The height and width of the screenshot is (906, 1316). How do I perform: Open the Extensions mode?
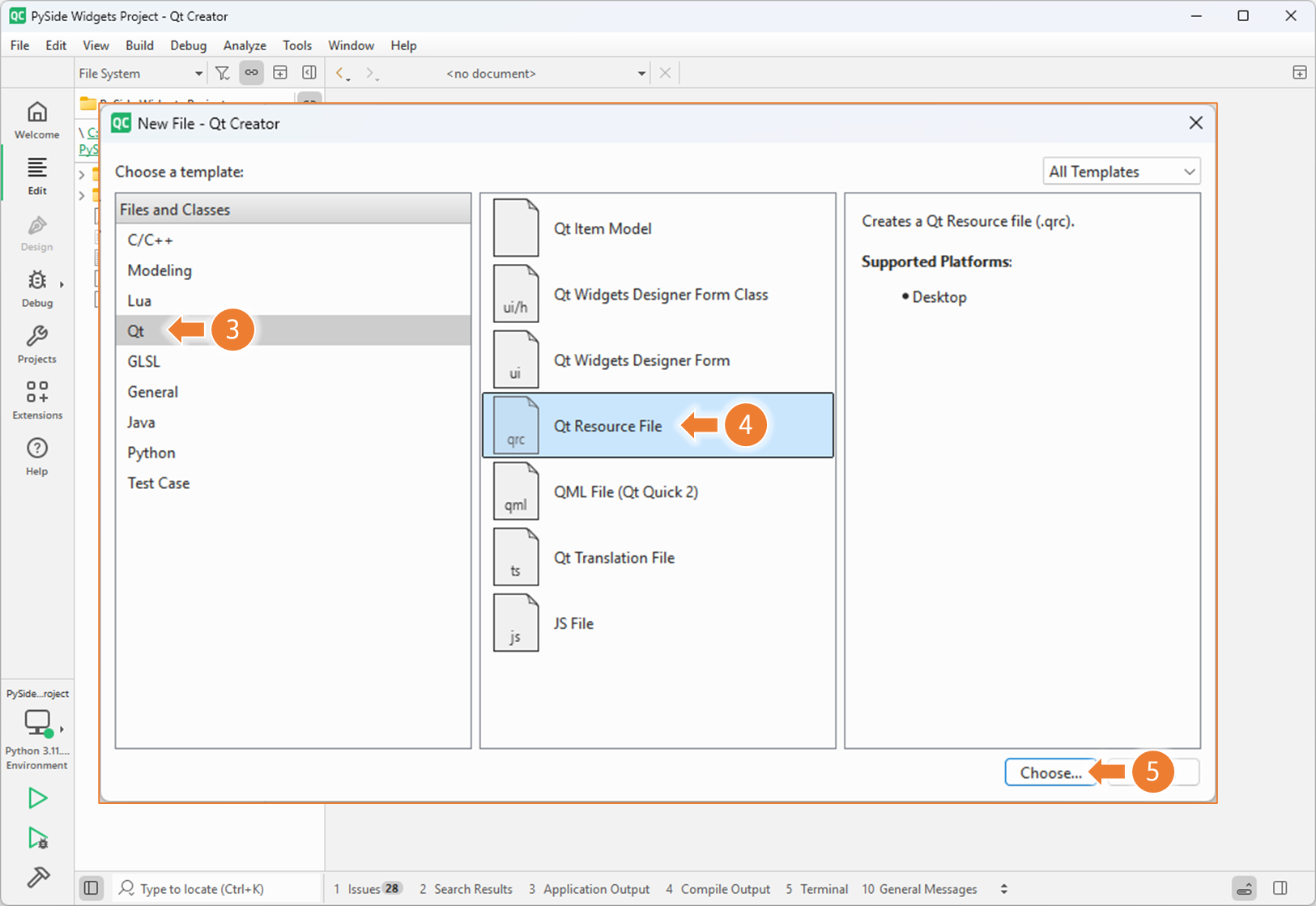click(x=37, y=400)
